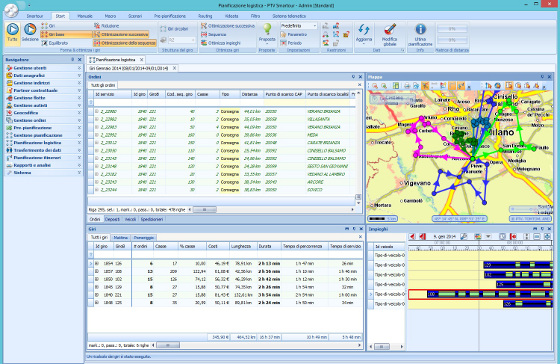This screenshot has width=560, height=364.
Task: Open the Routing ribbon tab
Action: (x=205, y=16)
